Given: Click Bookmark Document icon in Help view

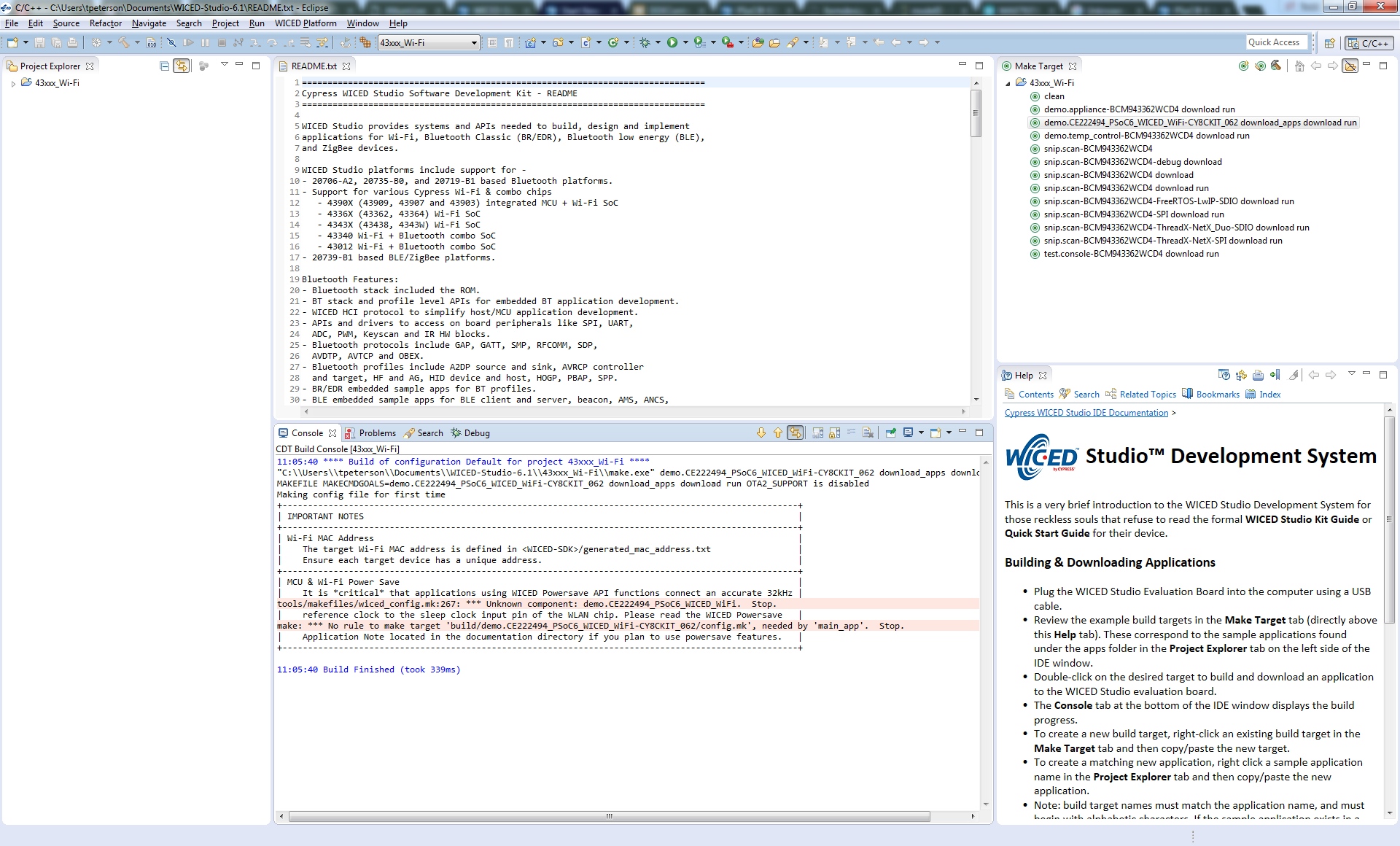Looking at the screenshot, I should pos(1275,376).
